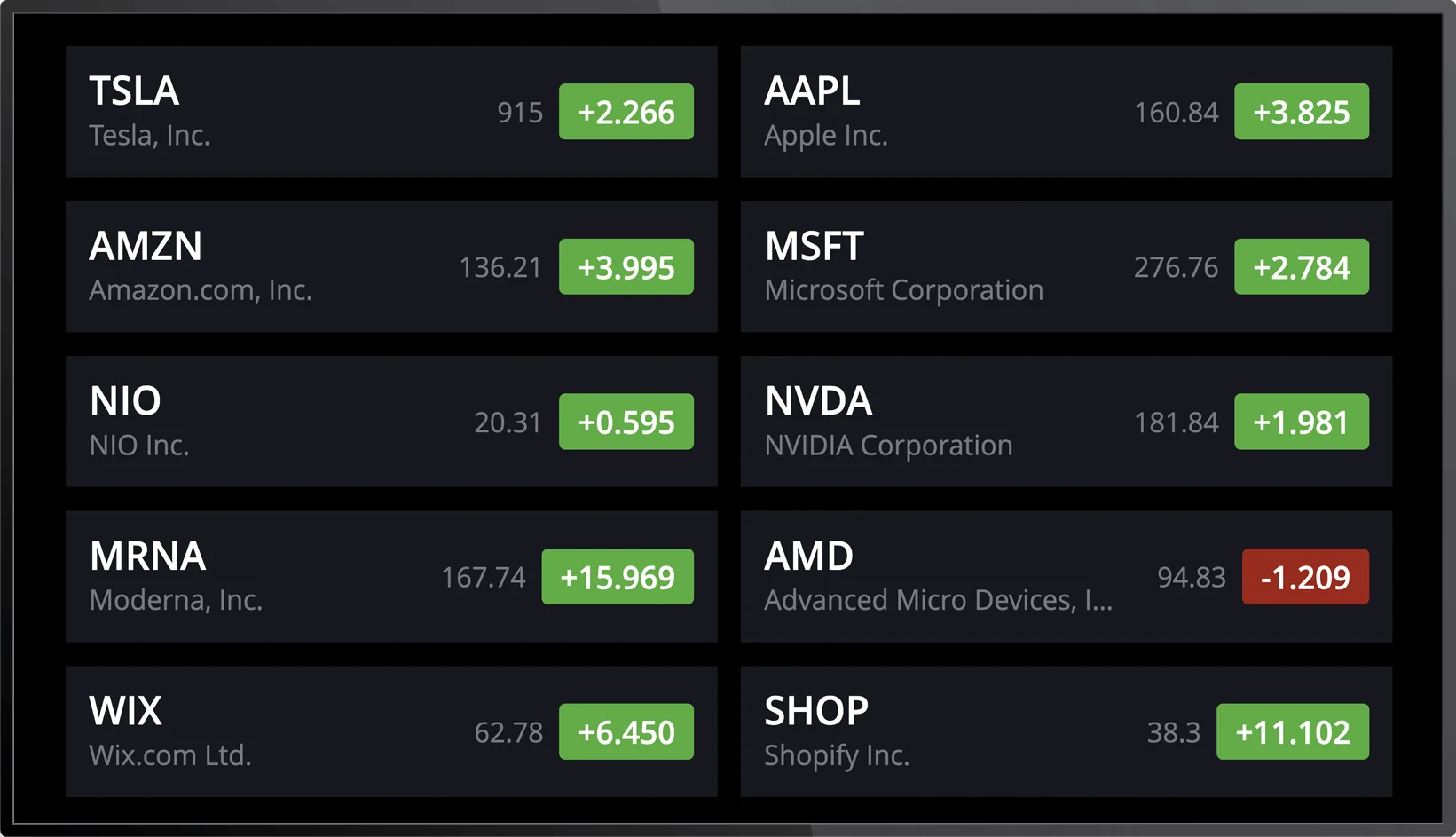This screenshot has height=837, width=1456.
Task: Click the NVDA +1.981 change badge
Action: [x=1301, y=422]
